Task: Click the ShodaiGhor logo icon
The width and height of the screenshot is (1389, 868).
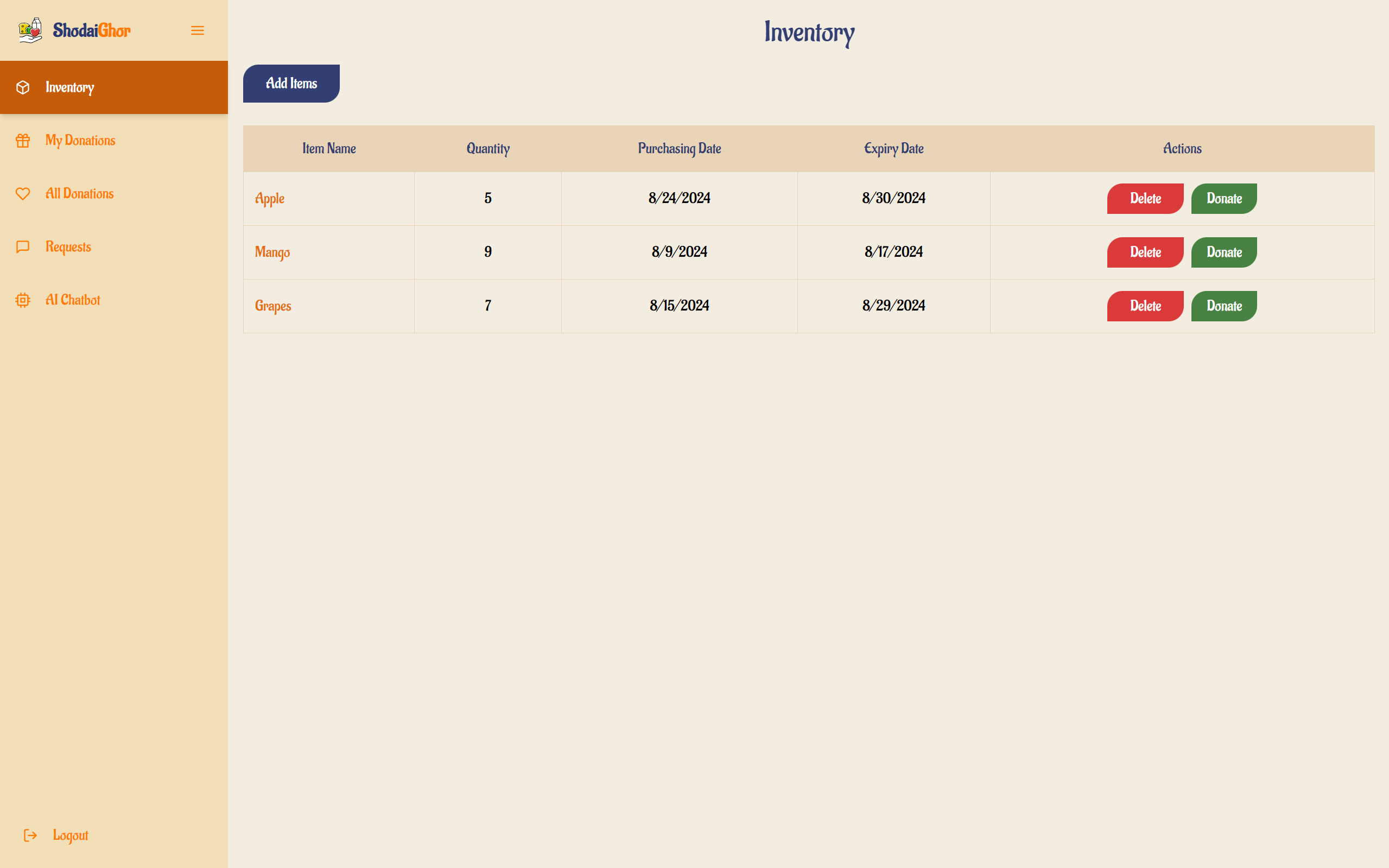Action: click(30, 30)
